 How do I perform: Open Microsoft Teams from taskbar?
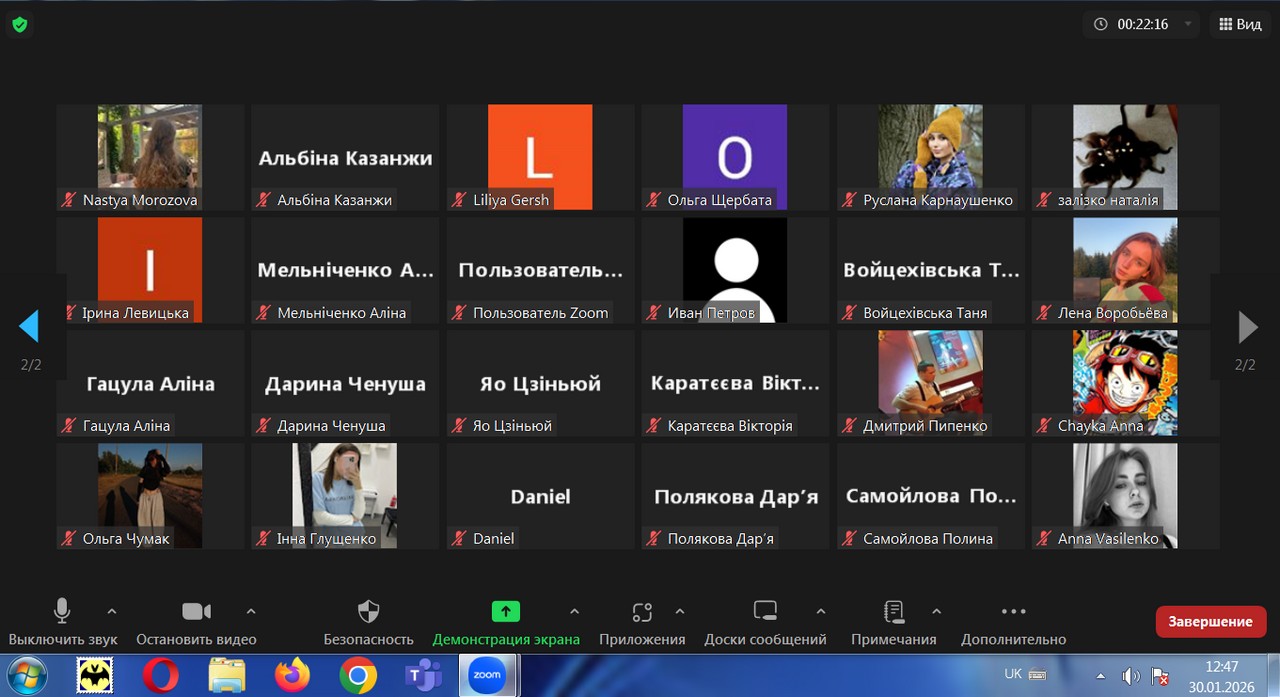(423, 676)
